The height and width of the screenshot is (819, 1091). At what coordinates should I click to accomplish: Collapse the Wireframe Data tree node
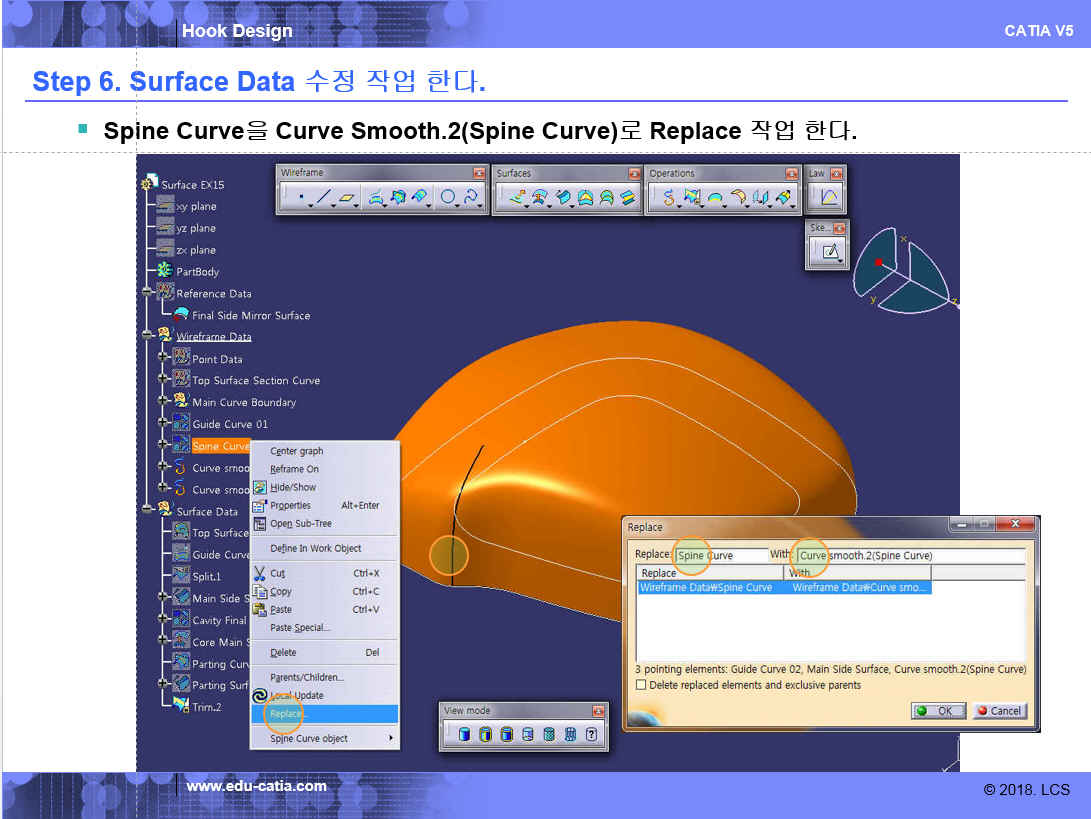149,337
